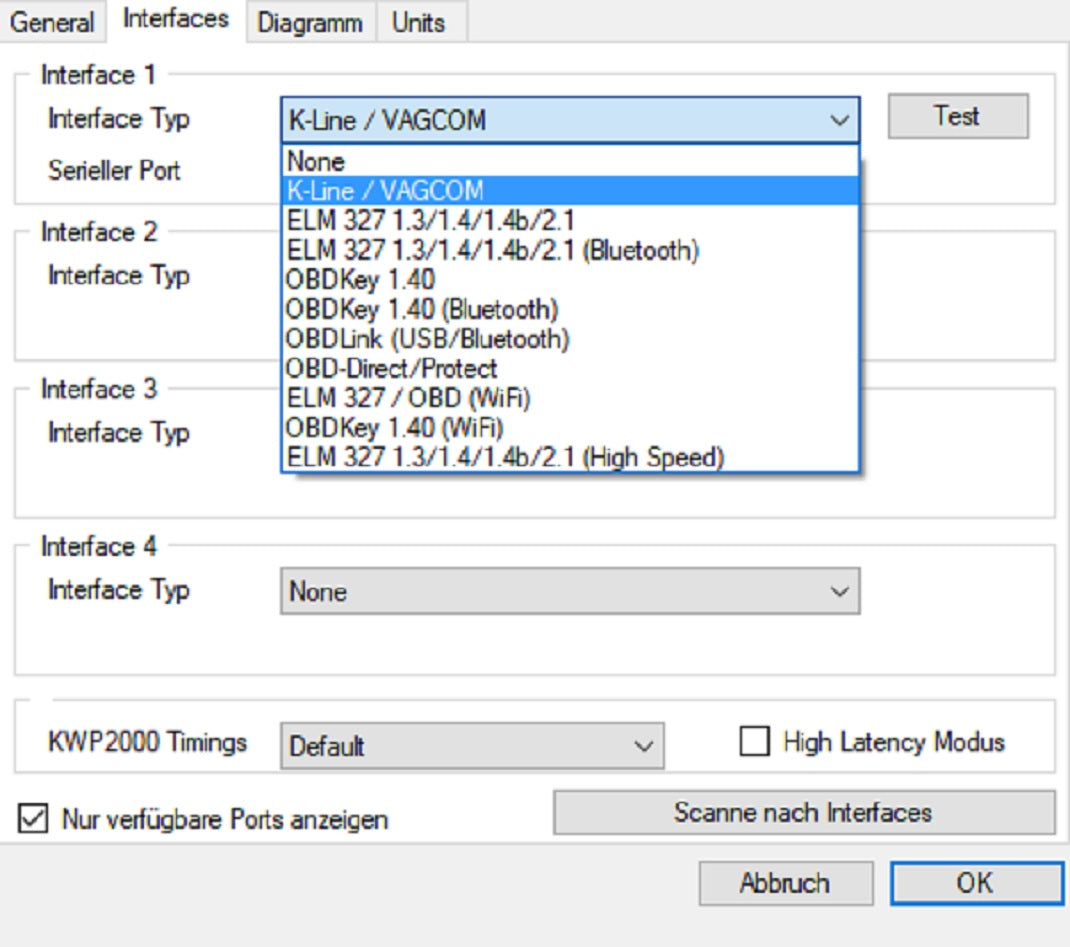This screenshot has height=947, width=1070.
Task: Open the Interface 4 Typ dropdown
Action: point(569,592)
